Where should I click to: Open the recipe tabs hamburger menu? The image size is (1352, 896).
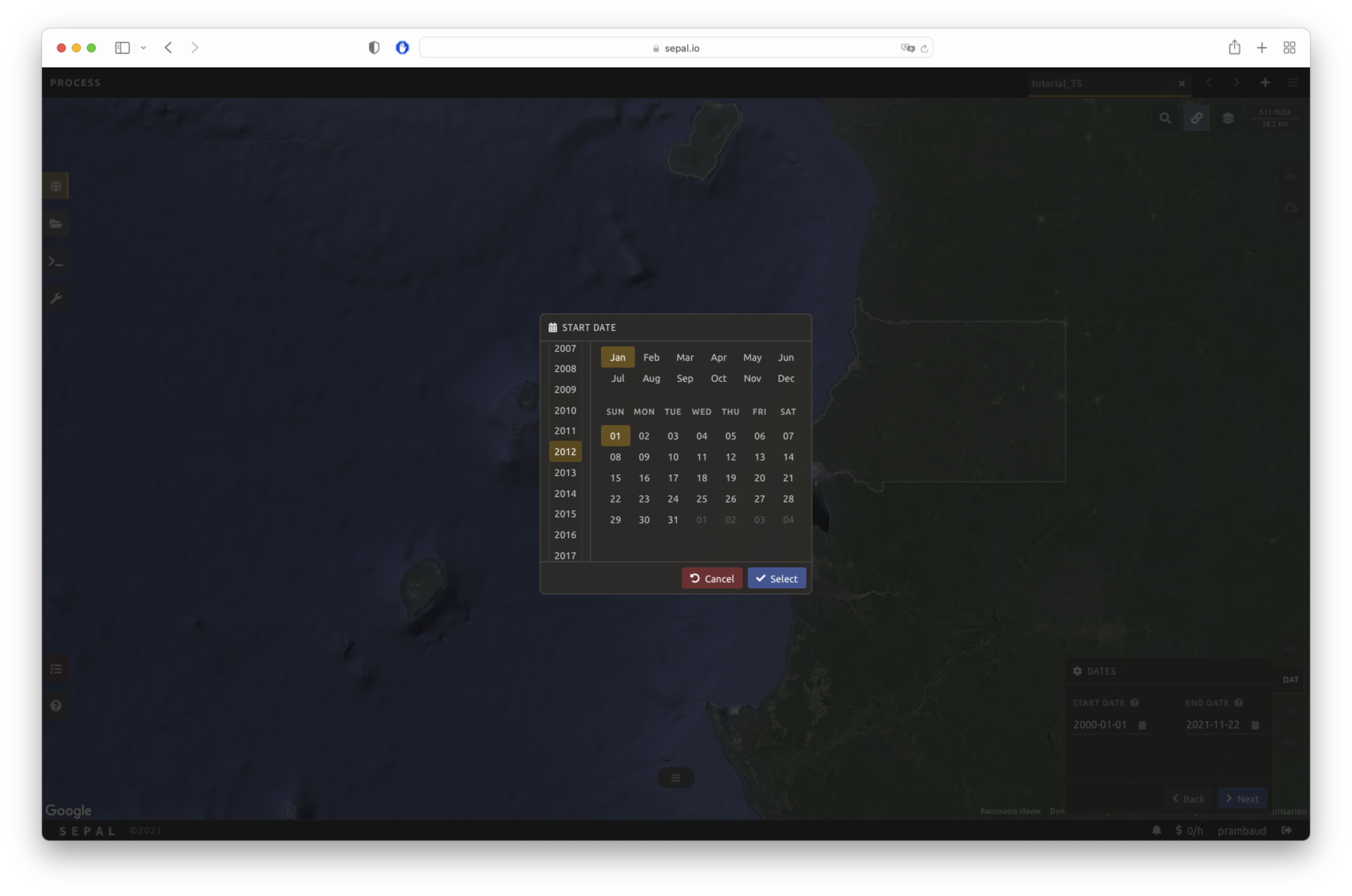pyautogui.click(x=1292, y=83)
